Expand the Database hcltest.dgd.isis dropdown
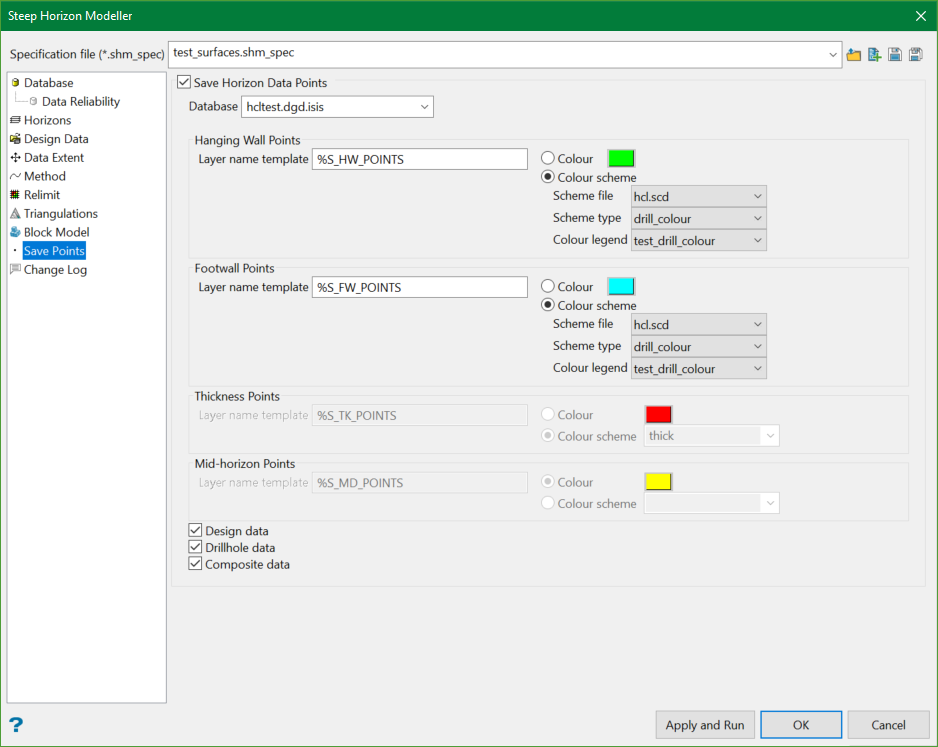The image size is (938, 747). coord(337,106)
